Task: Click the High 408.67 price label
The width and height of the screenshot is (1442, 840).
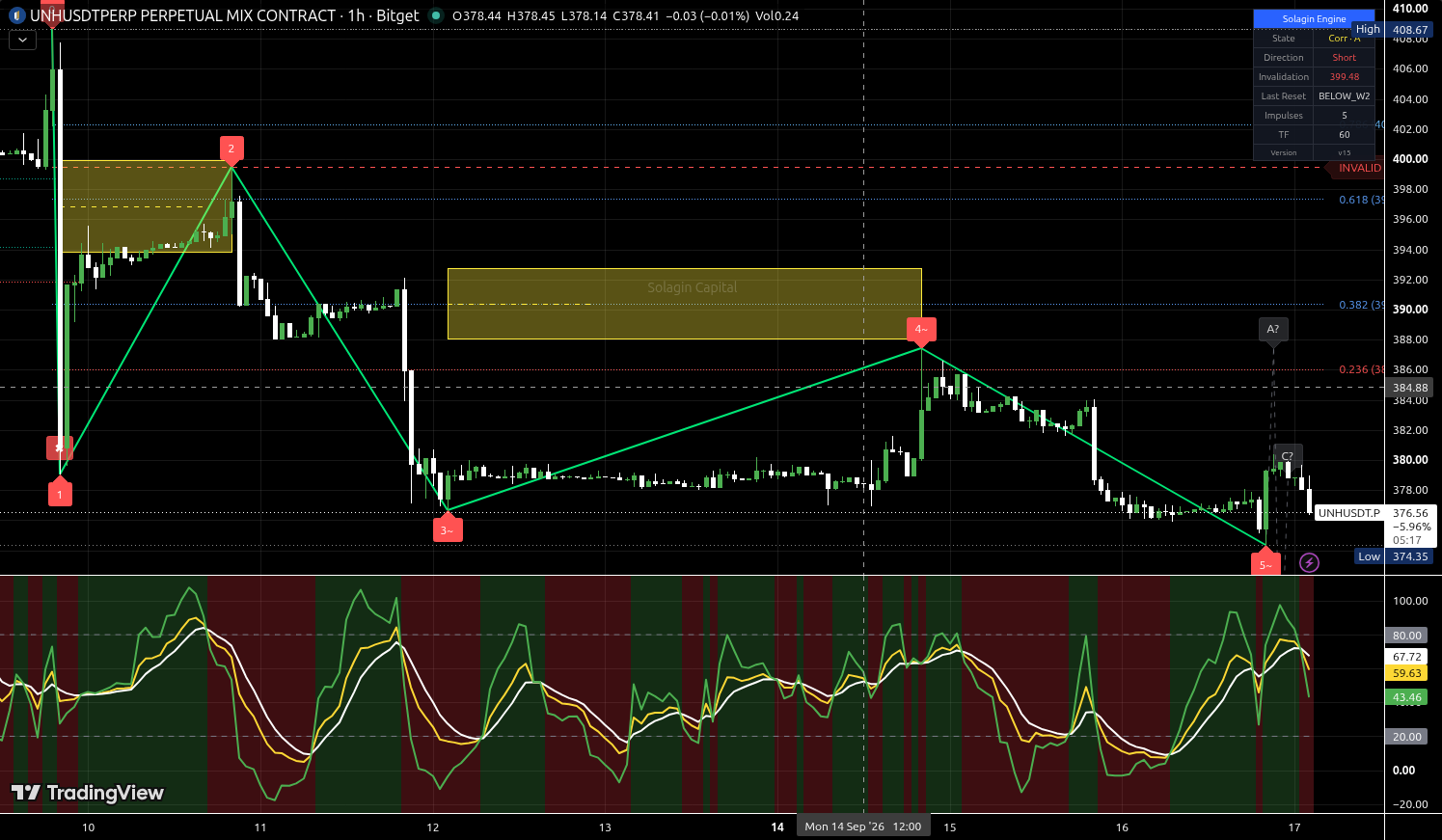Action: pos(1393,30)
